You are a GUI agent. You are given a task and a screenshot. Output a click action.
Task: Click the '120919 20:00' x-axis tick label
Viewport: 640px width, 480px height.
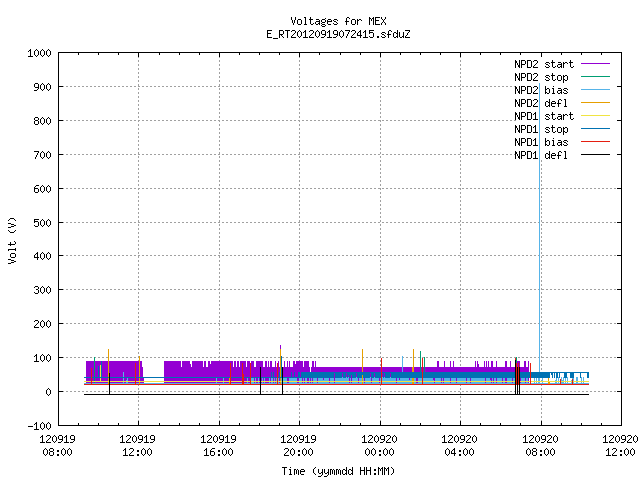click(298, 446)
